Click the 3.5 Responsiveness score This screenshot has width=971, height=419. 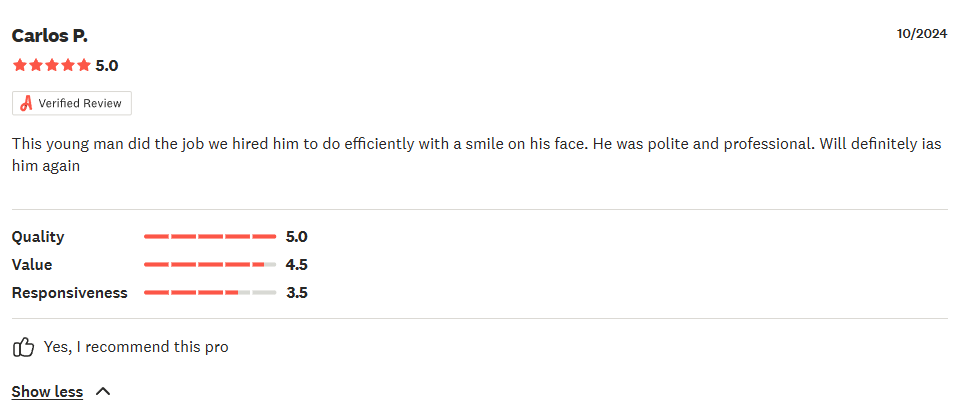[x=297, y=293]
